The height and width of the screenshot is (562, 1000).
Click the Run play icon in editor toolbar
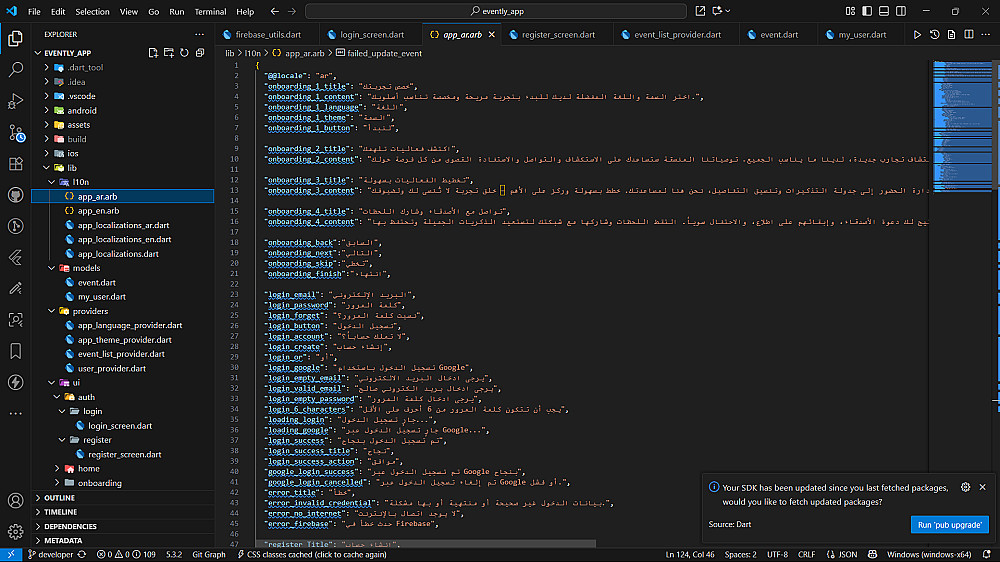point(917,34)
